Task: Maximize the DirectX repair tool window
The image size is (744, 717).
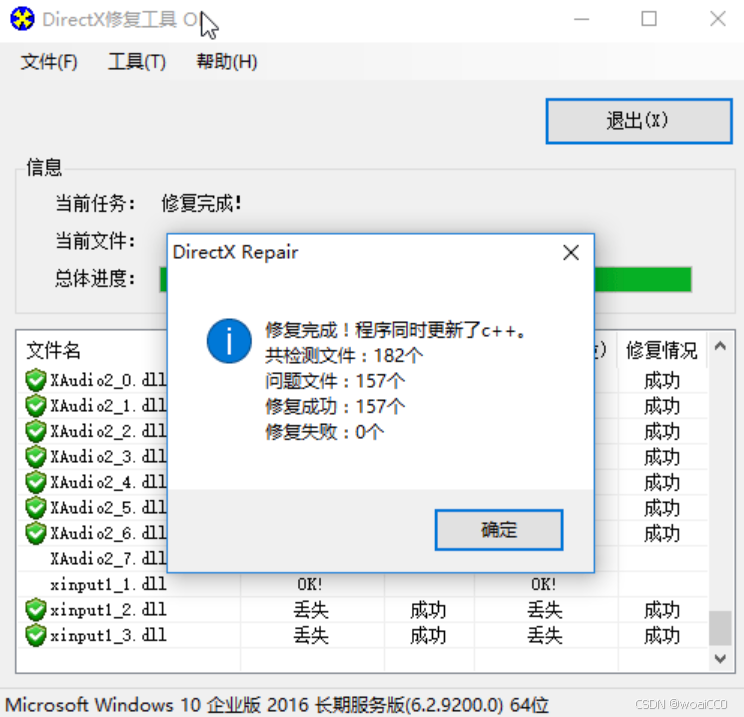Action: tap(649, 19)
